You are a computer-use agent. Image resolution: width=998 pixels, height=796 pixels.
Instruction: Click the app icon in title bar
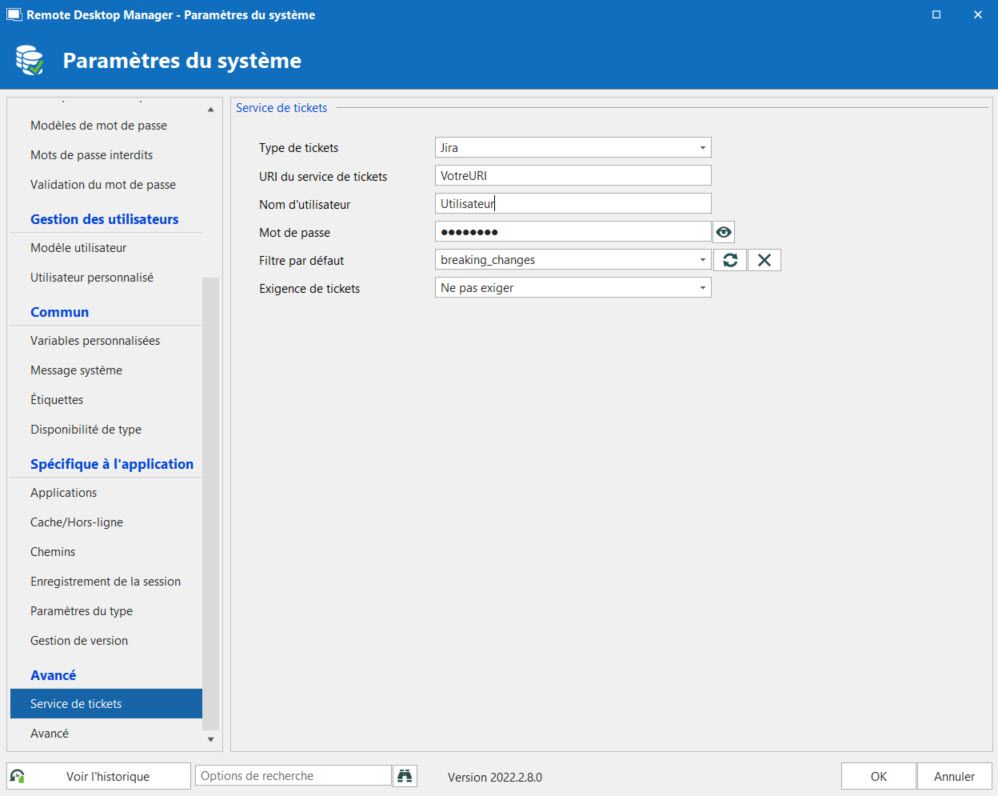(x=14, y=15)
